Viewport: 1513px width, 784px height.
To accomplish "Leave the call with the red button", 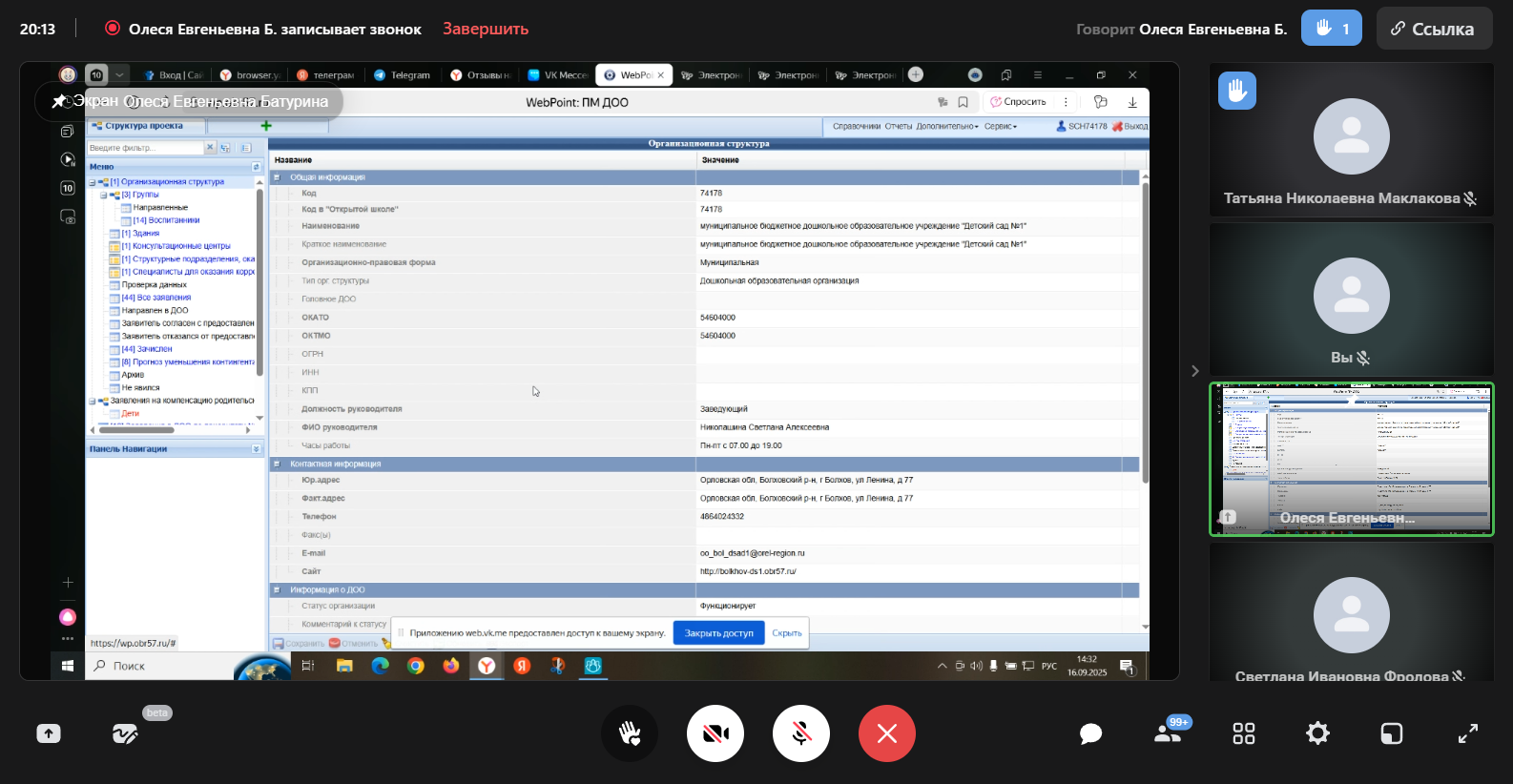I will 886,733.
